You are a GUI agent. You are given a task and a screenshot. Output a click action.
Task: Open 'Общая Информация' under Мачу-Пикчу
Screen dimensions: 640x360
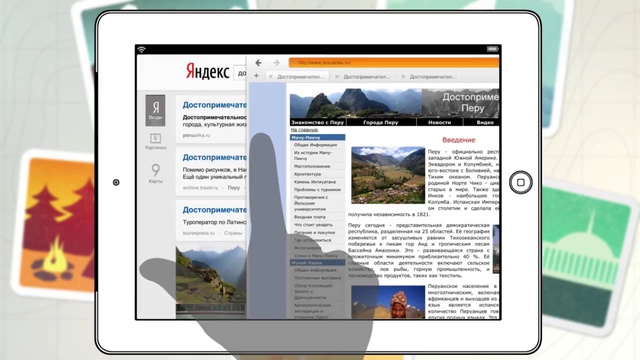[x=316, y=145]
